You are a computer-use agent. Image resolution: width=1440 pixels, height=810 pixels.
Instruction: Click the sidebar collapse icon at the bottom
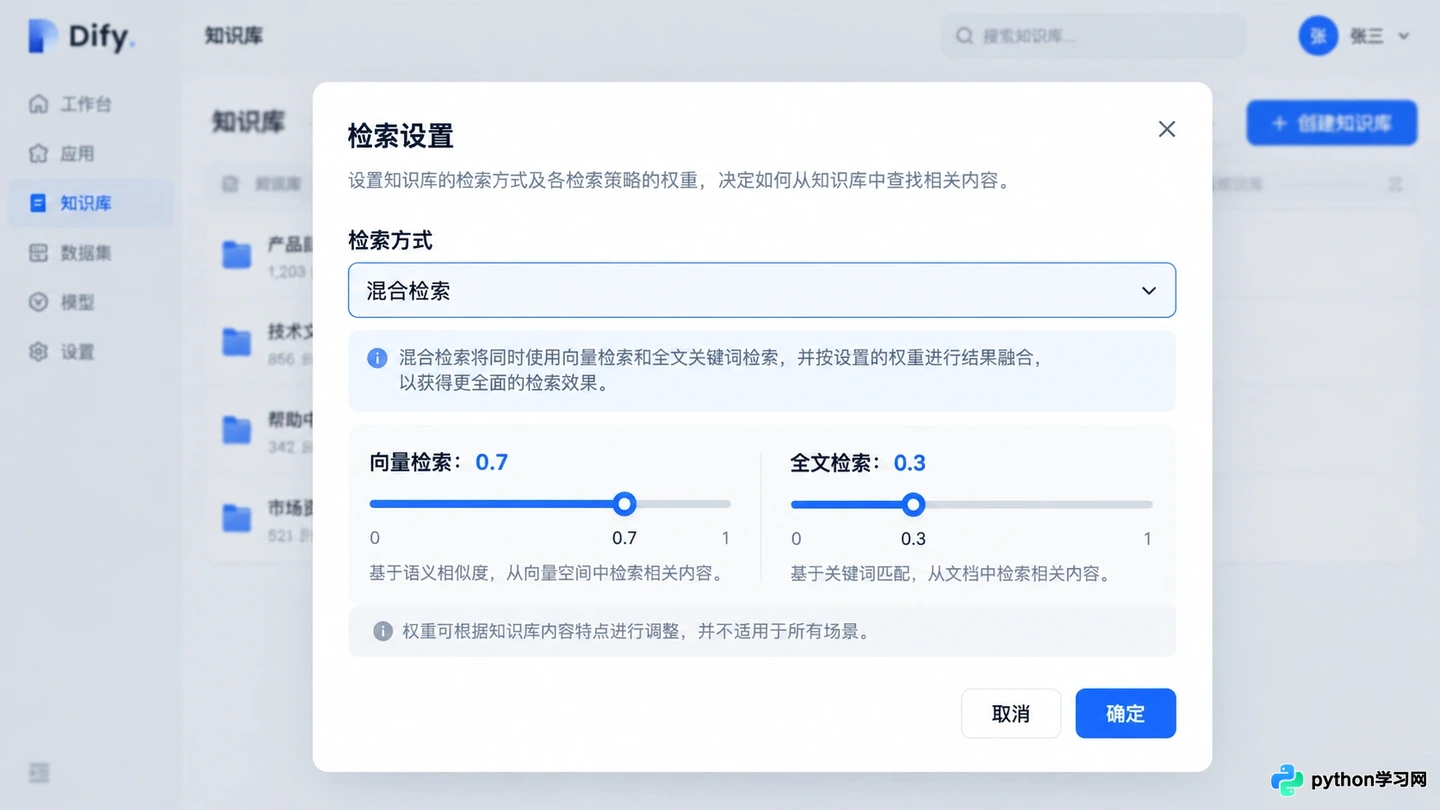pos(39,773)
